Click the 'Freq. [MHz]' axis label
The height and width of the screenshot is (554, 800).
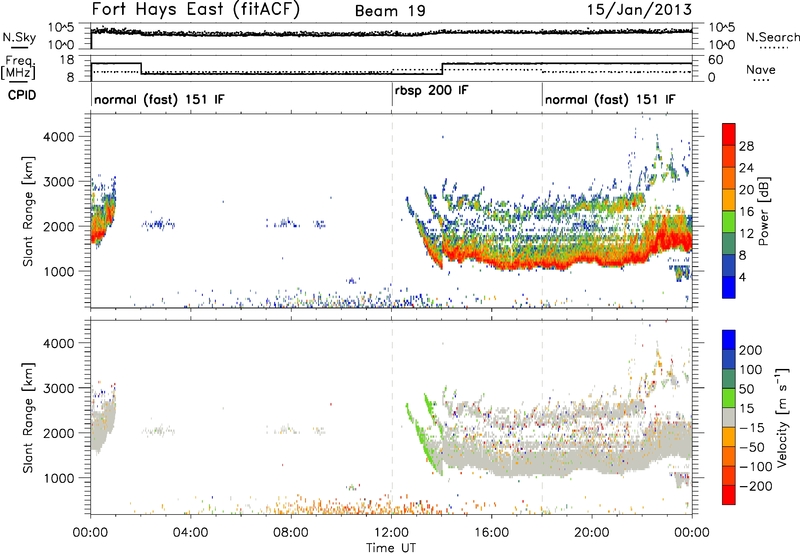tap(18, 67)
